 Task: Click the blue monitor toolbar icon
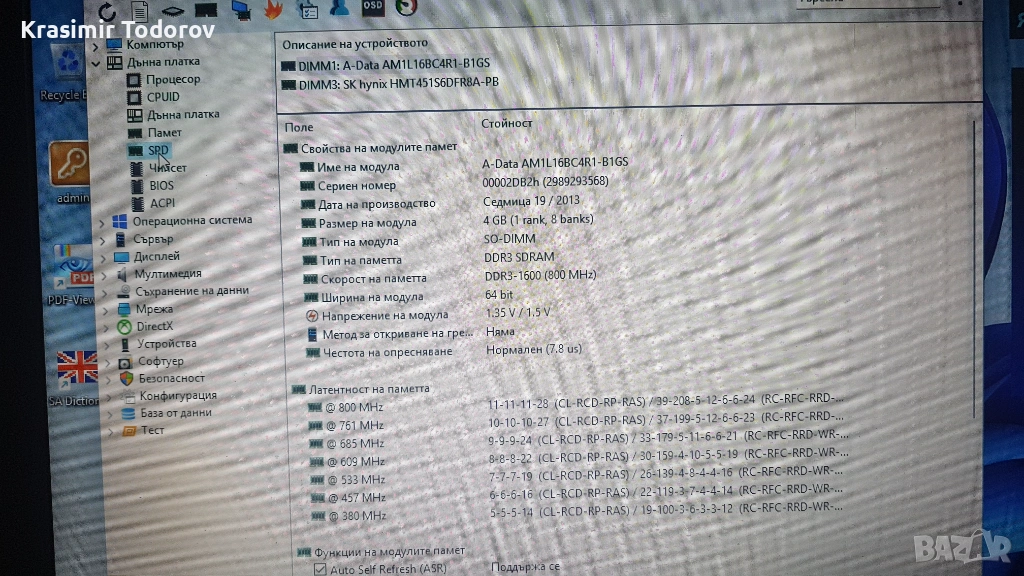(x=241, y=10)
